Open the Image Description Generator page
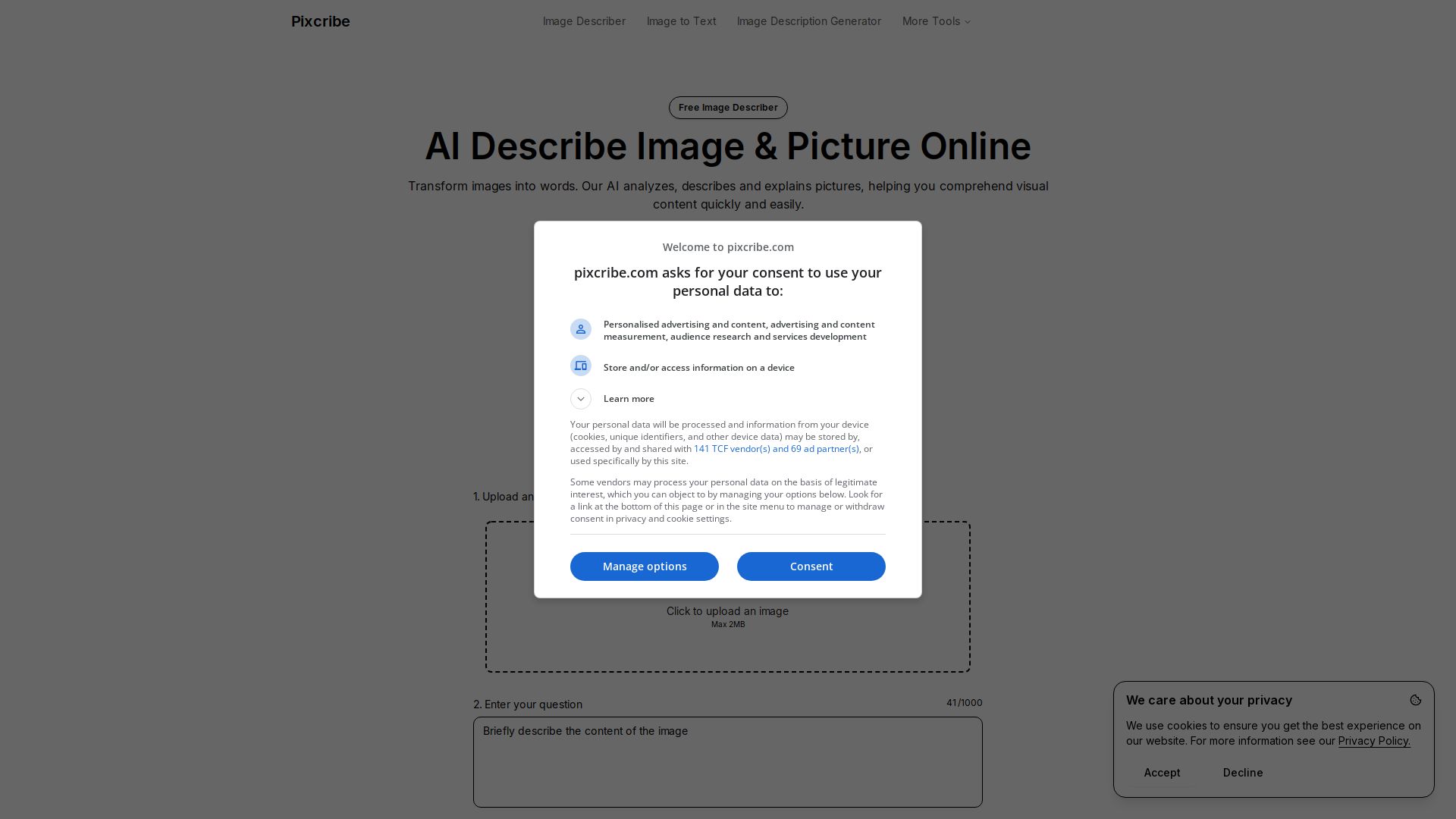 808,21
